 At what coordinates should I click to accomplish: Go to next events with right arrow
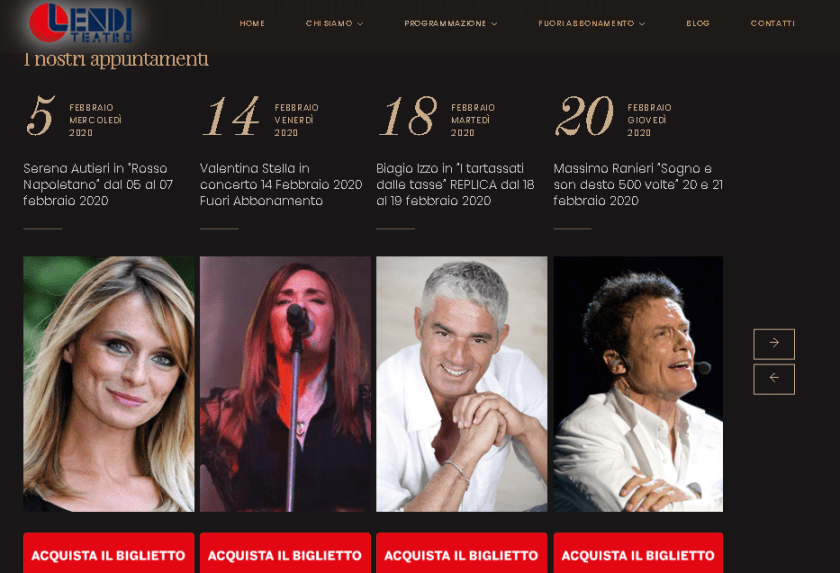pyautogui.click(x=774, y=343)
